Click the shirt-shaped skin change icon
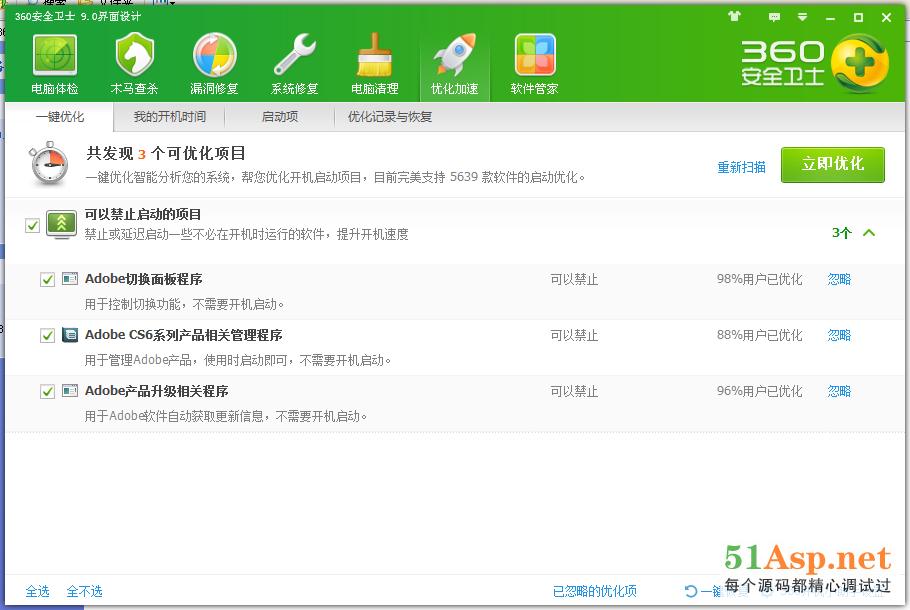This screenshot has height=610, width=910. 734,16
